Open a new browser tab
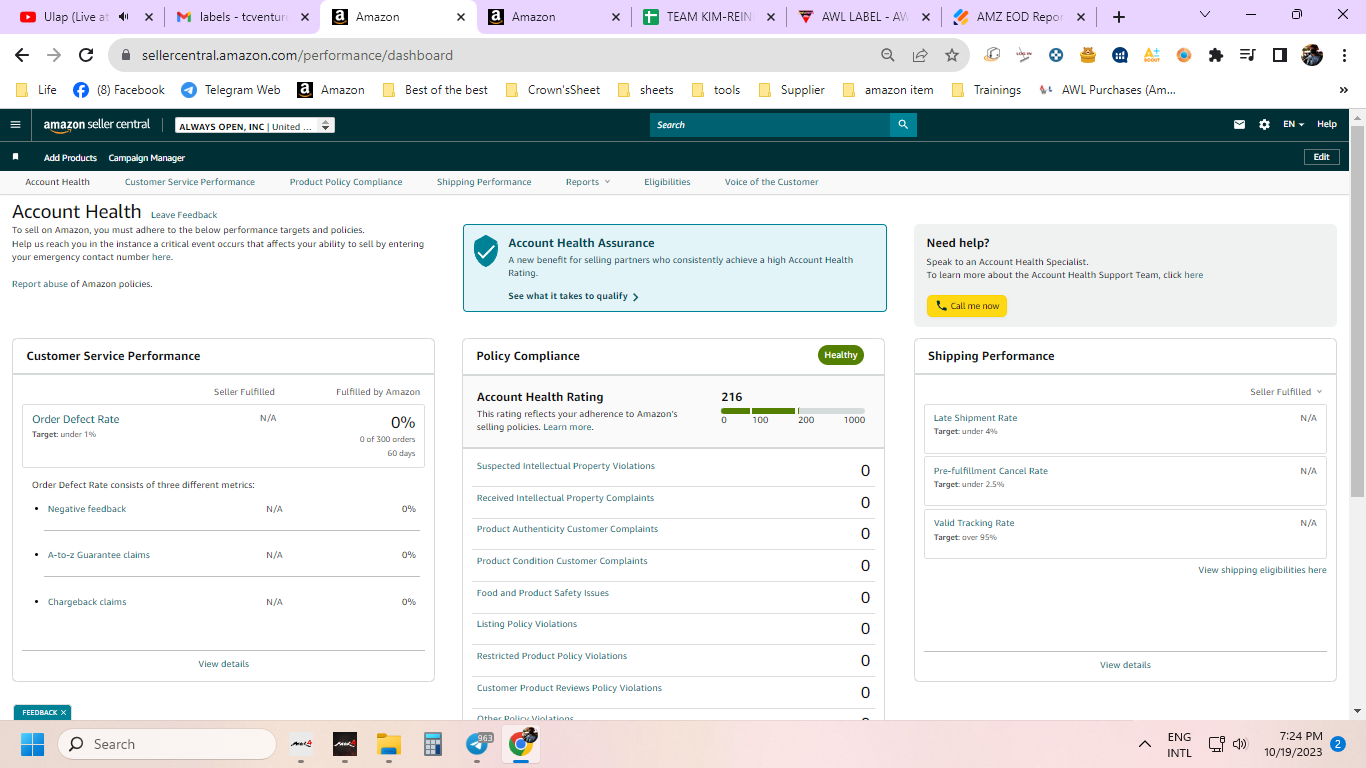This screenshot has height=768, width=1366. (1119, 17)
